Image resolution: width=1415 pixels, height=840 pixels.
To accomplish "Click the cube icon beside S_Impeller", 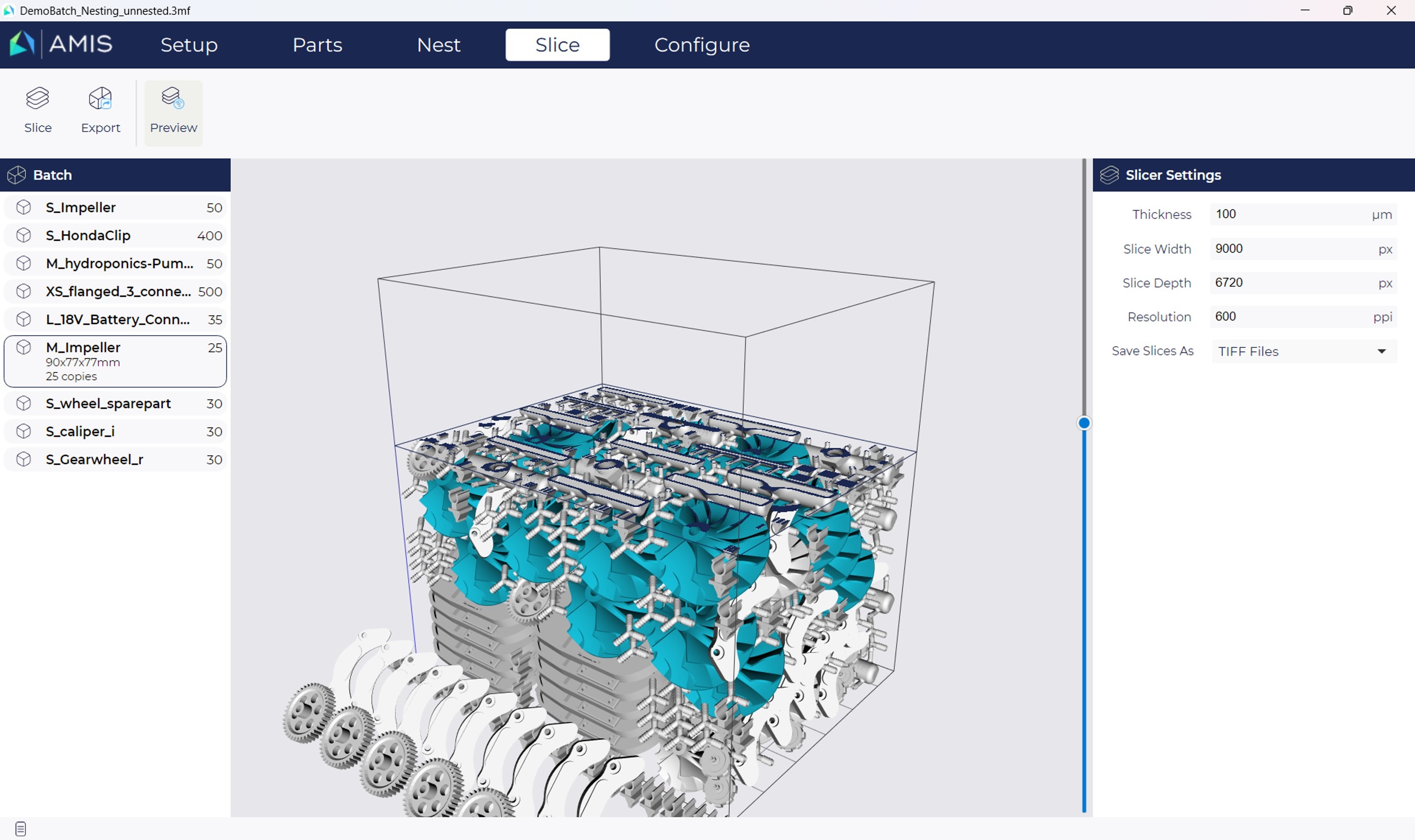I will click(x=24, y=207).
